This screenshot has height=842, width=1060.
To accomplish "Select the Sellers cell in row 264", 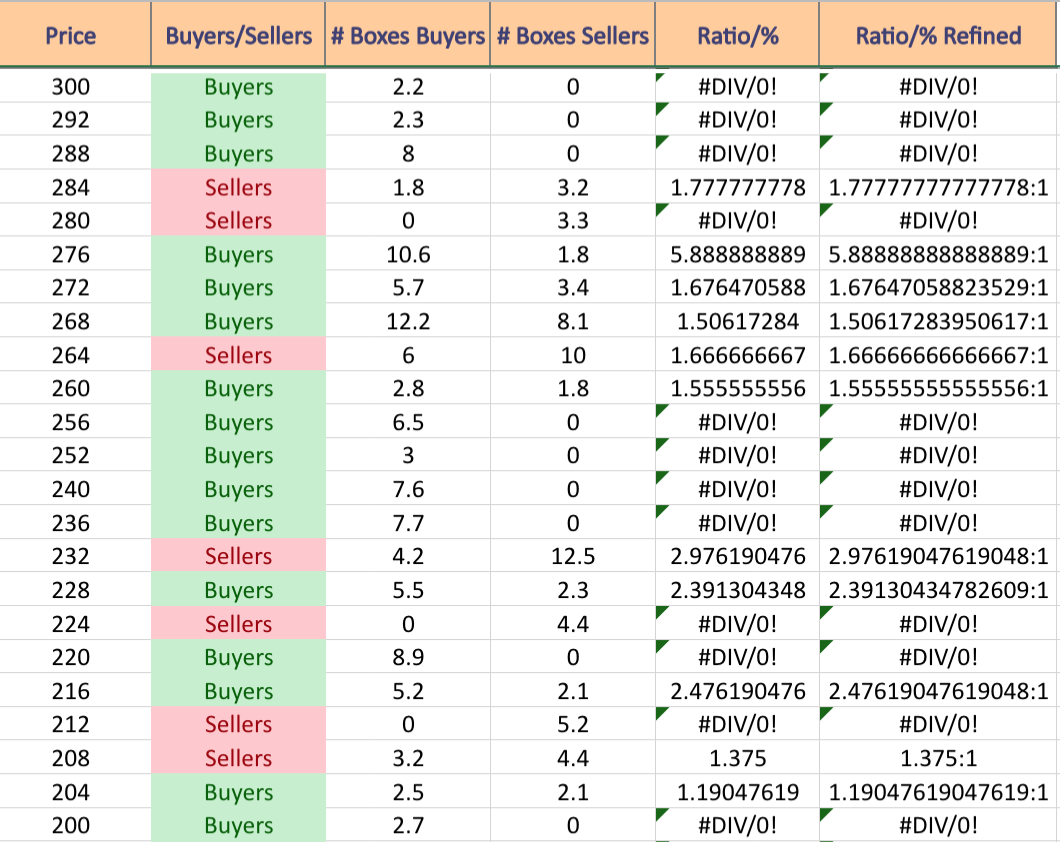I will click(239, 355).
